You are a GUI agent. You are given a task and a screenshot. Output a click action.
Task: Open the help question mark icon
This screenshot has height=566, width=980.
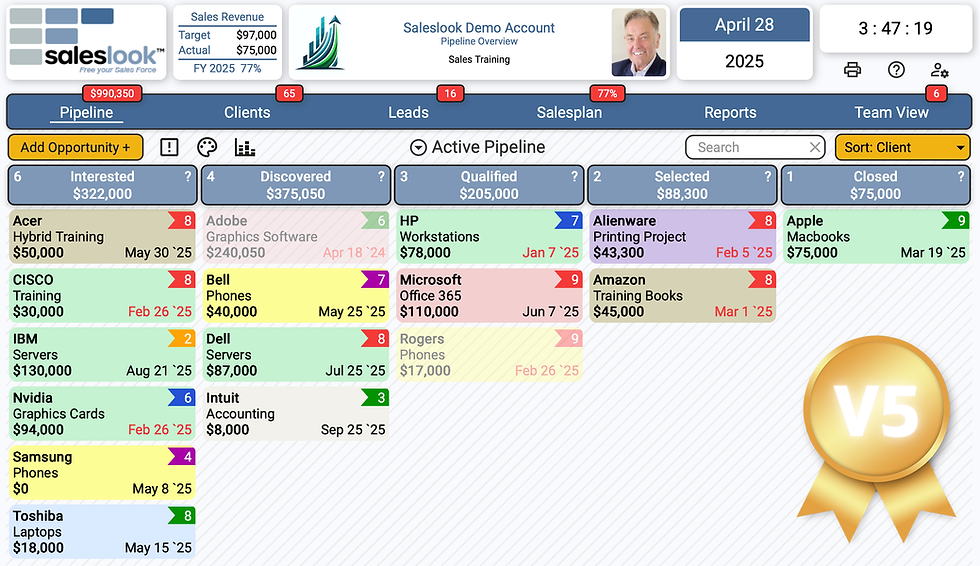(x=896, y=69)
